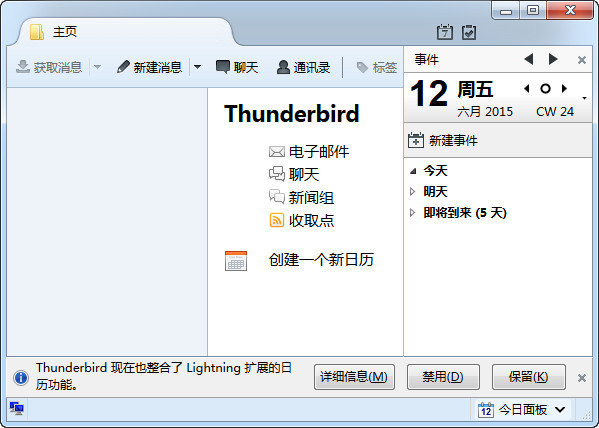Click the weekday label 周五

tap(475, 89)
